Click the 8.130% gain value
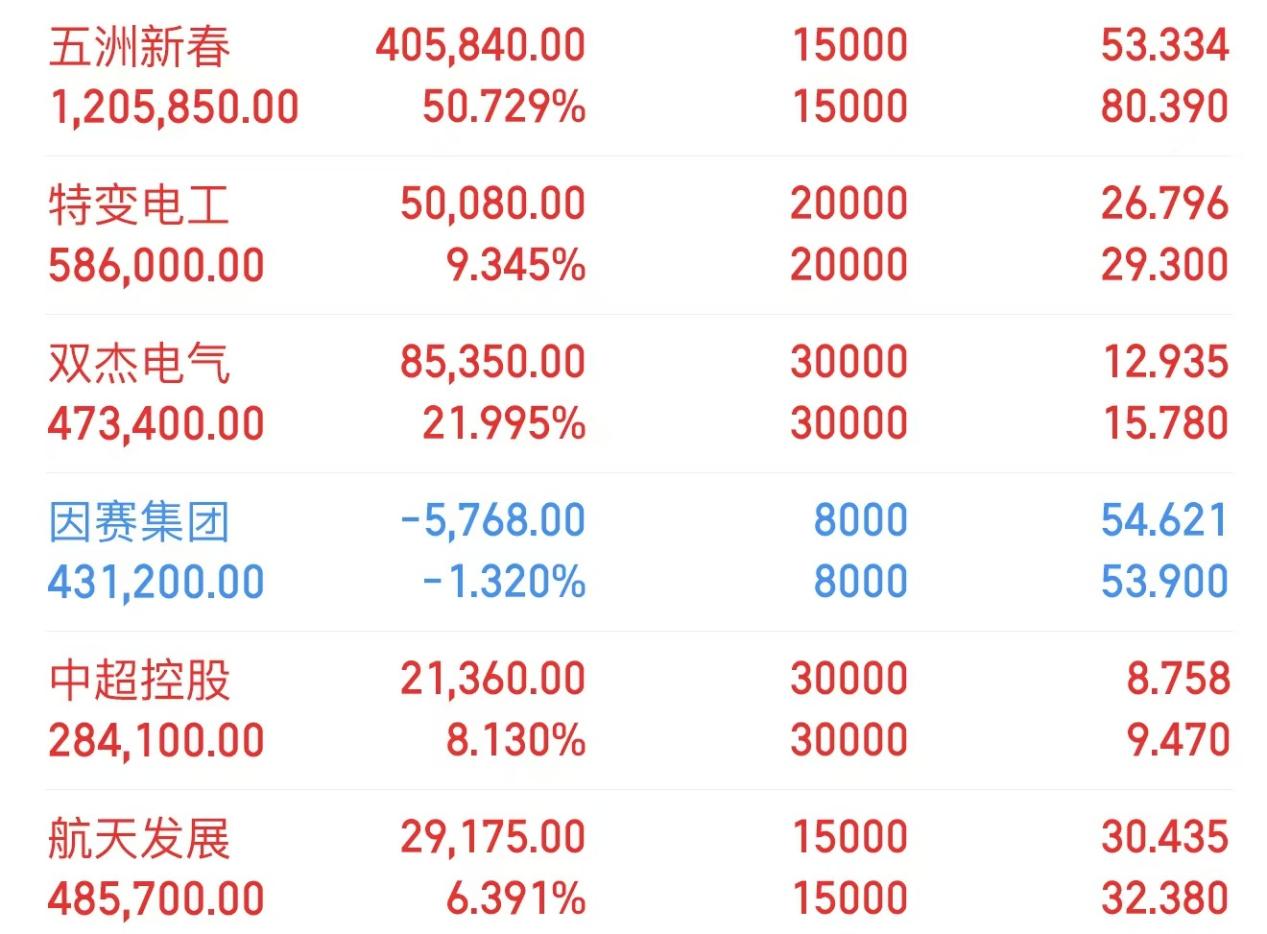The height and width of the screenshot is (934, 1267). tap(515, 741)
